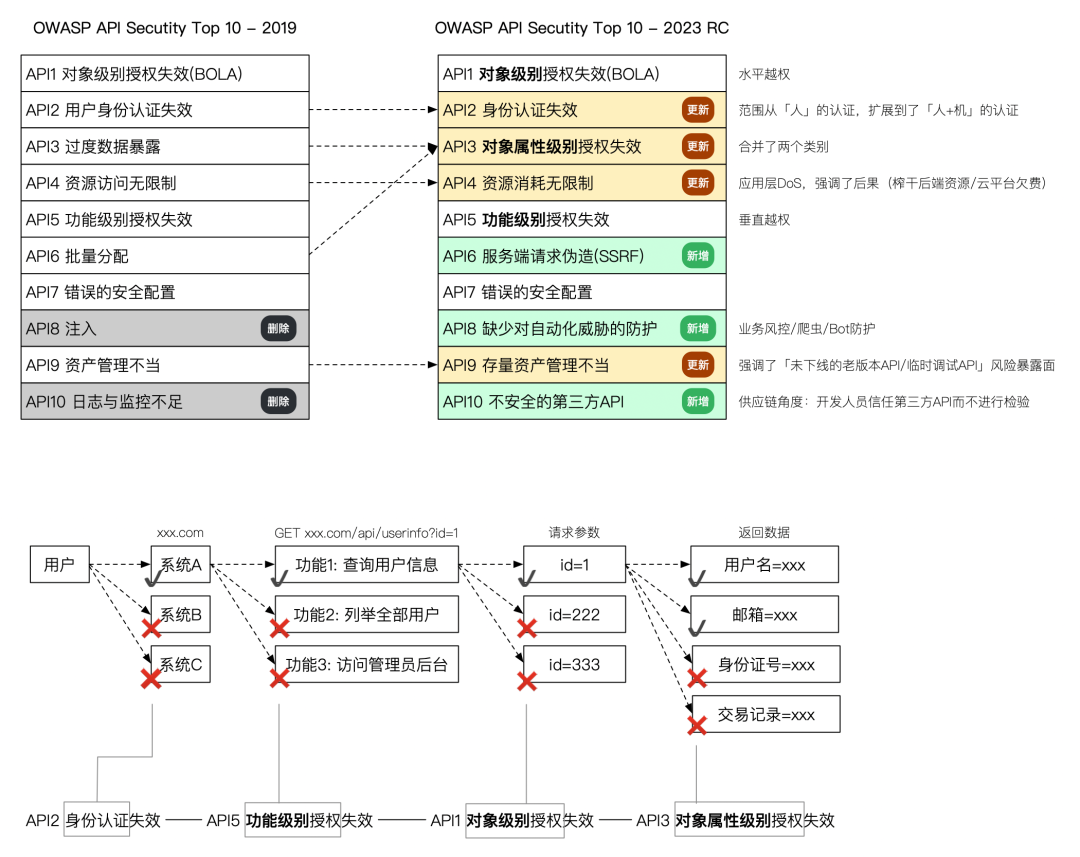Click the 更新 badge on API2 身份认证失效
Screen dimensions: 1080x857
pyautogui.click(x=697, y=110)
